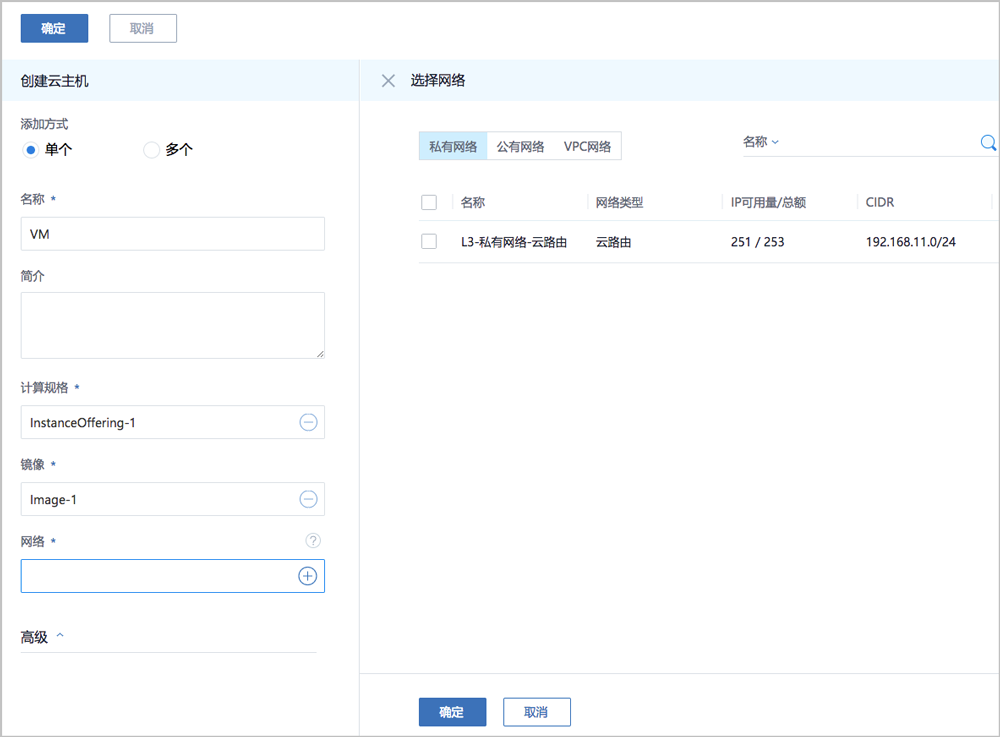Click the CIDR column header

(879, 203)
